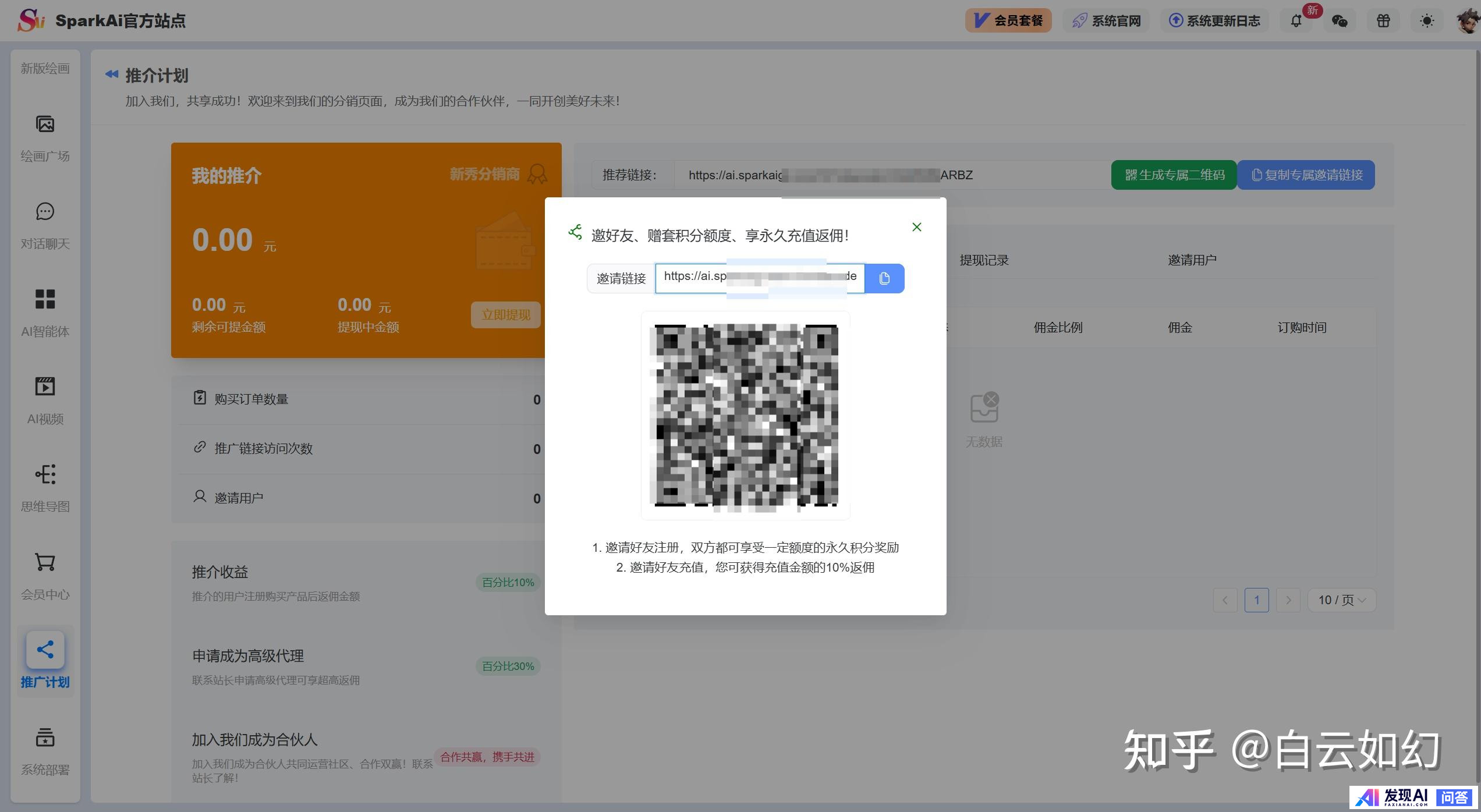The image size is (1481, 812).
Task: Open the user avatar menu
Action: click(1468, 21)
